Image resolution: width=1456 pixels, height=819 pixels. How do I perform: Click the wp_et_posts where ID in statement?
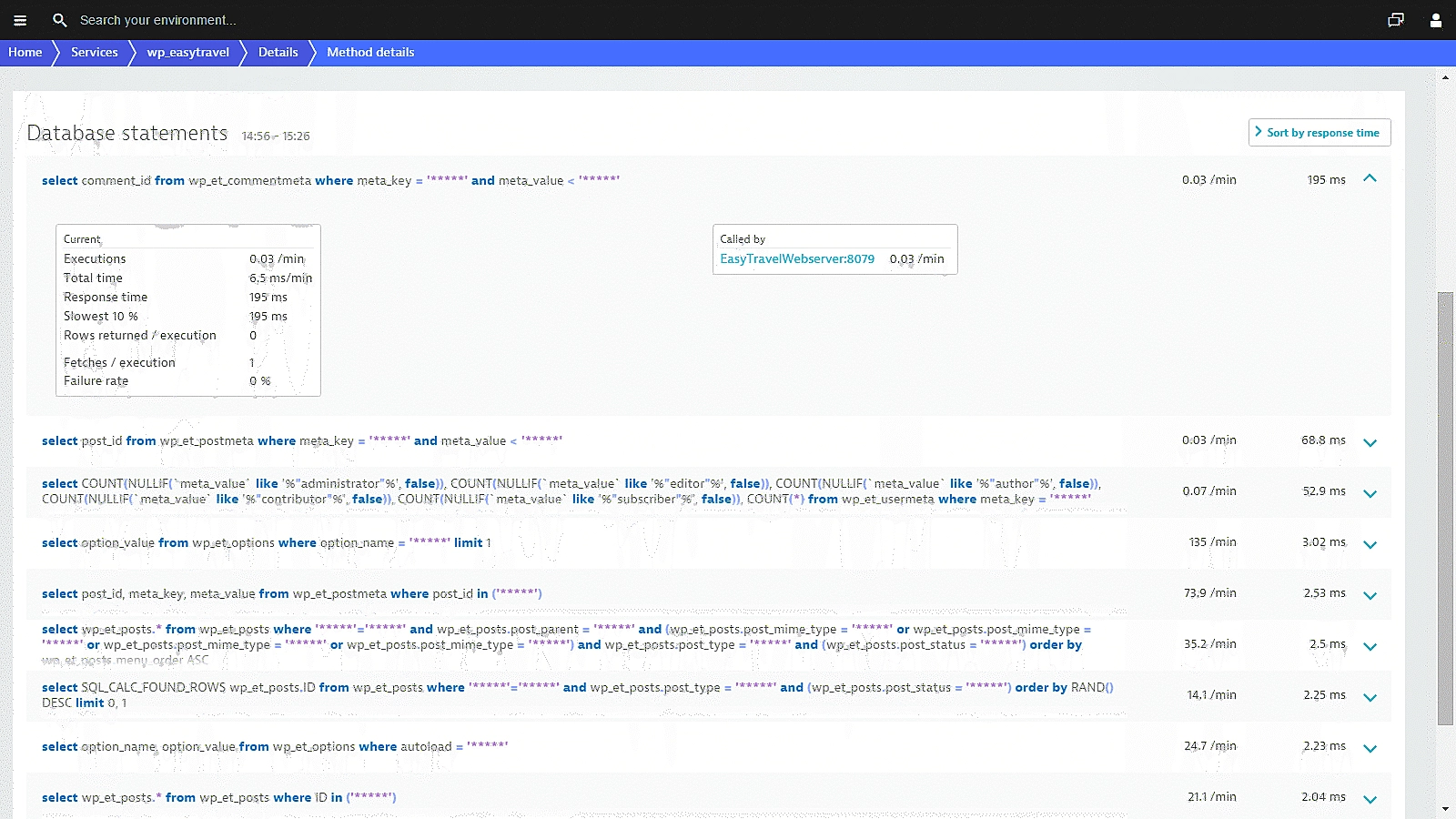point(218,797)
